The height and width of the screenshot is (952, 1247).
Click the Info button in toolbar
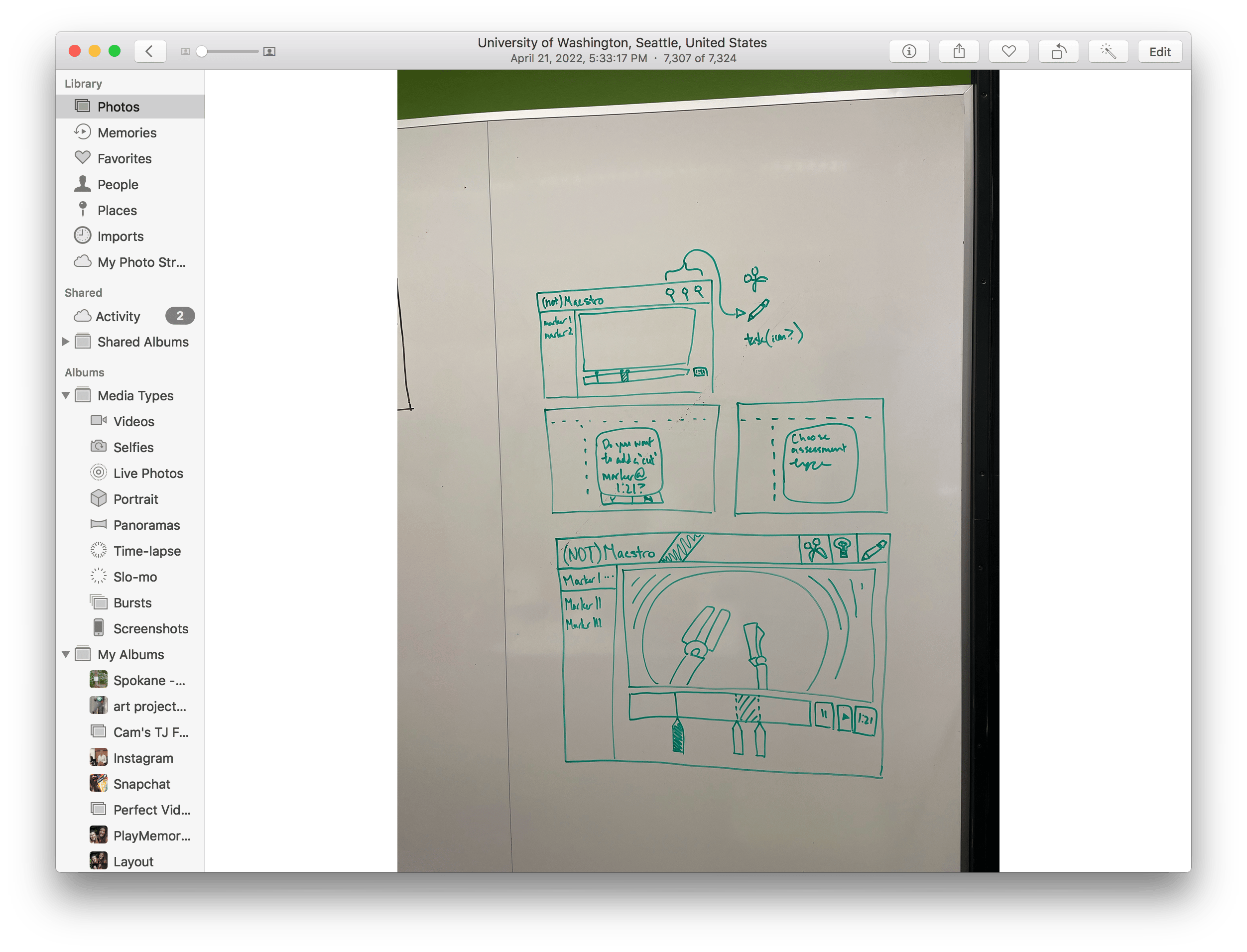coord(909,52)
